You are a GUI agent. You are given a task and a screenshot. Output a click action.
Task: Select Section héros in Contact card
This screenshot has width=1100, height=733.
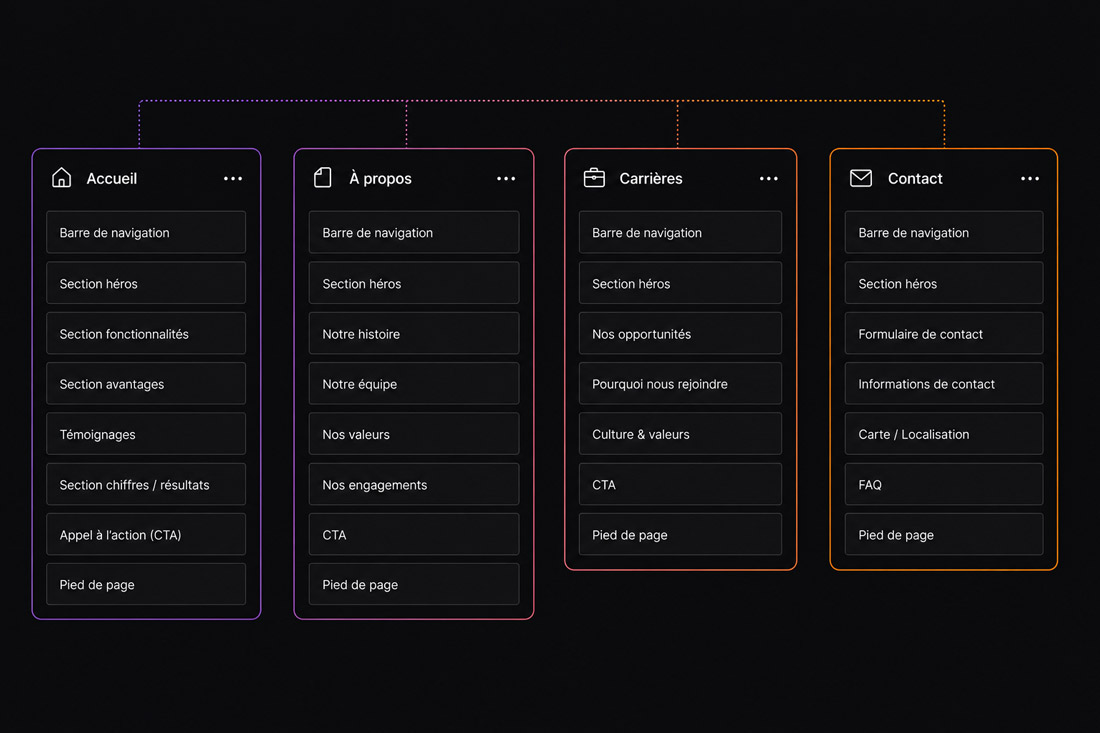click(x=944, y=283)
